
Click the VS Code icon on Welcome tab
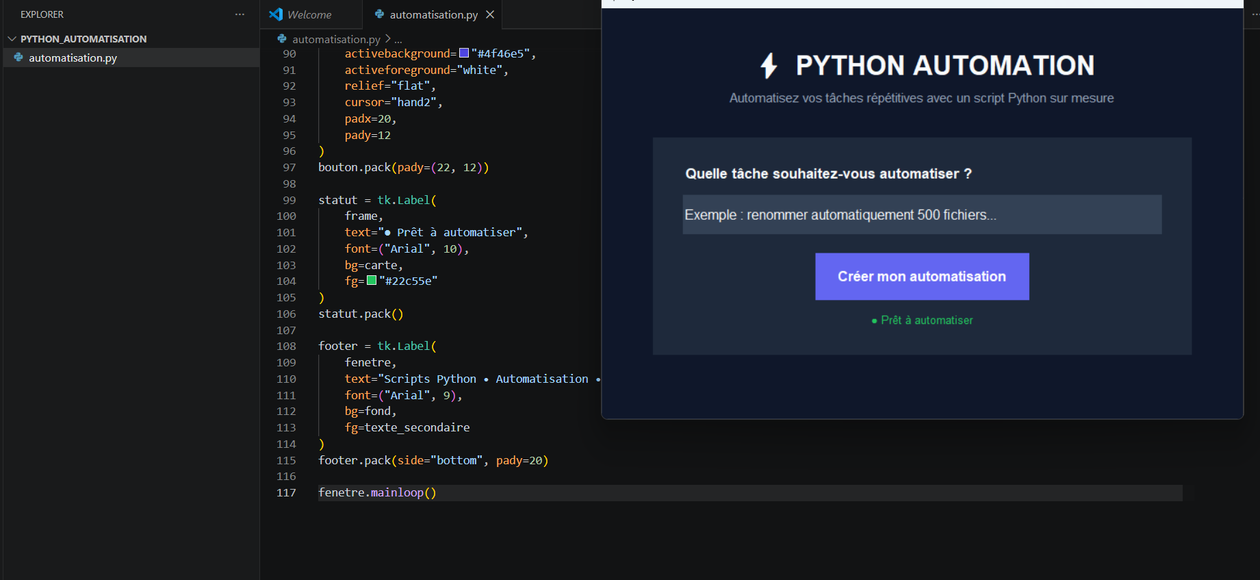click(x=277, y=15)
